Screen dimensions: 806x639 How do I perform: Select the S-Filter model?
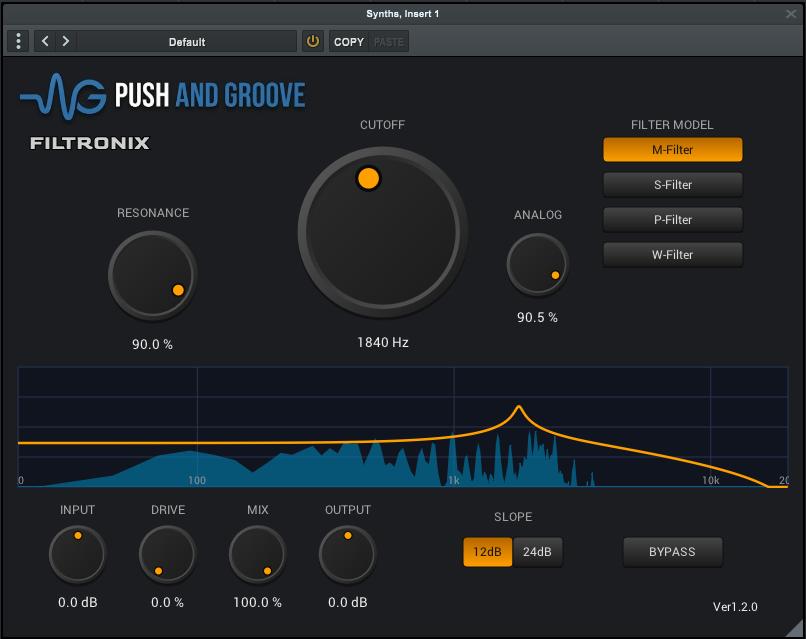[672, 185]
